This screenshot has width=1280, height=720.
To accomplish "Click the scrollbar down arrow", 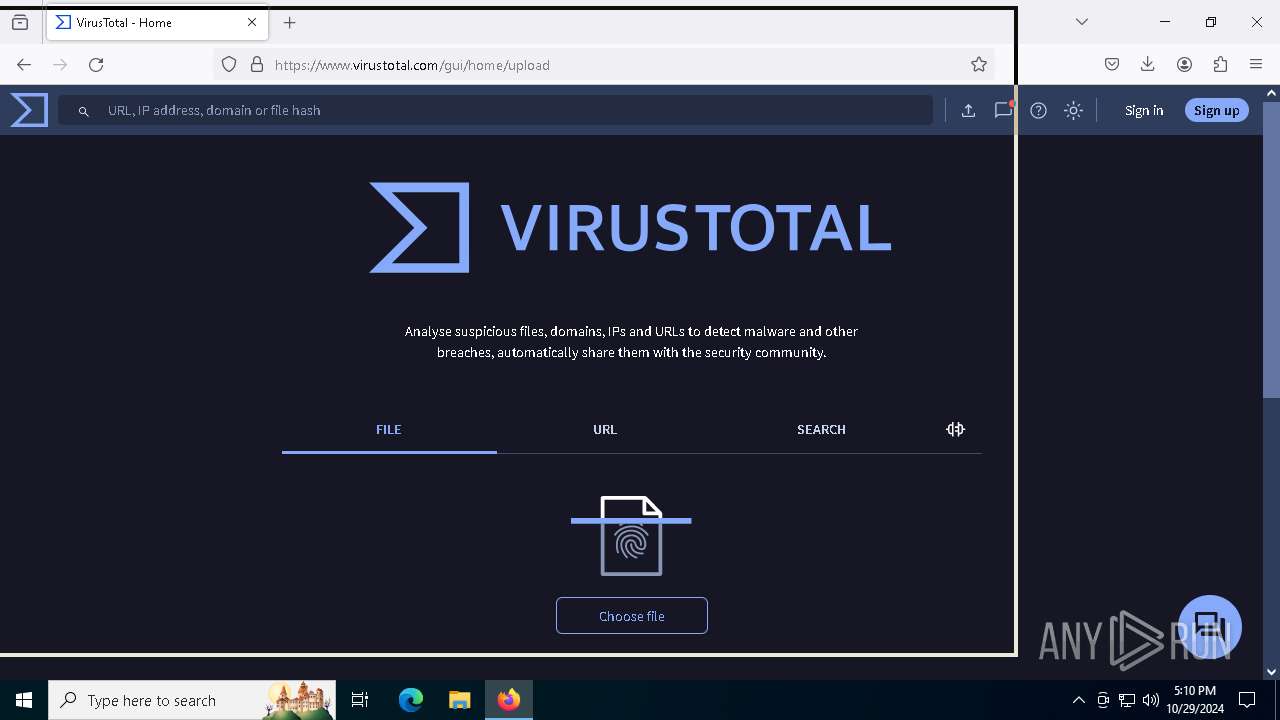I will click(x=1271, y=672).
